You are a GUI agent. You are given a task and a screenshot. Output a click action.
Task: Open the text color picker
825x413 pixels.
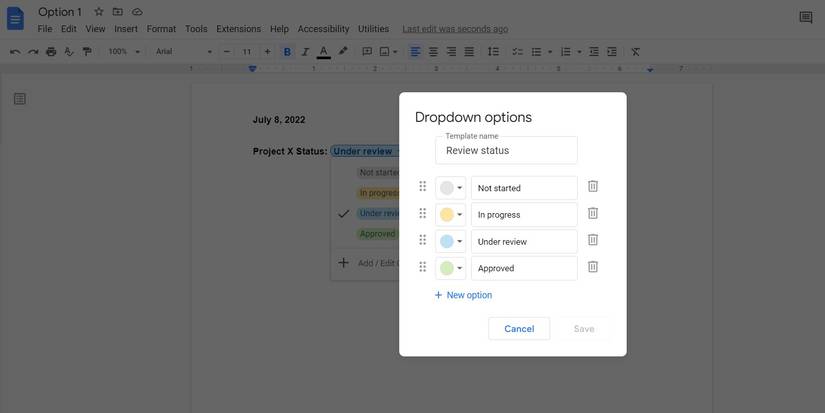(324, 52)
